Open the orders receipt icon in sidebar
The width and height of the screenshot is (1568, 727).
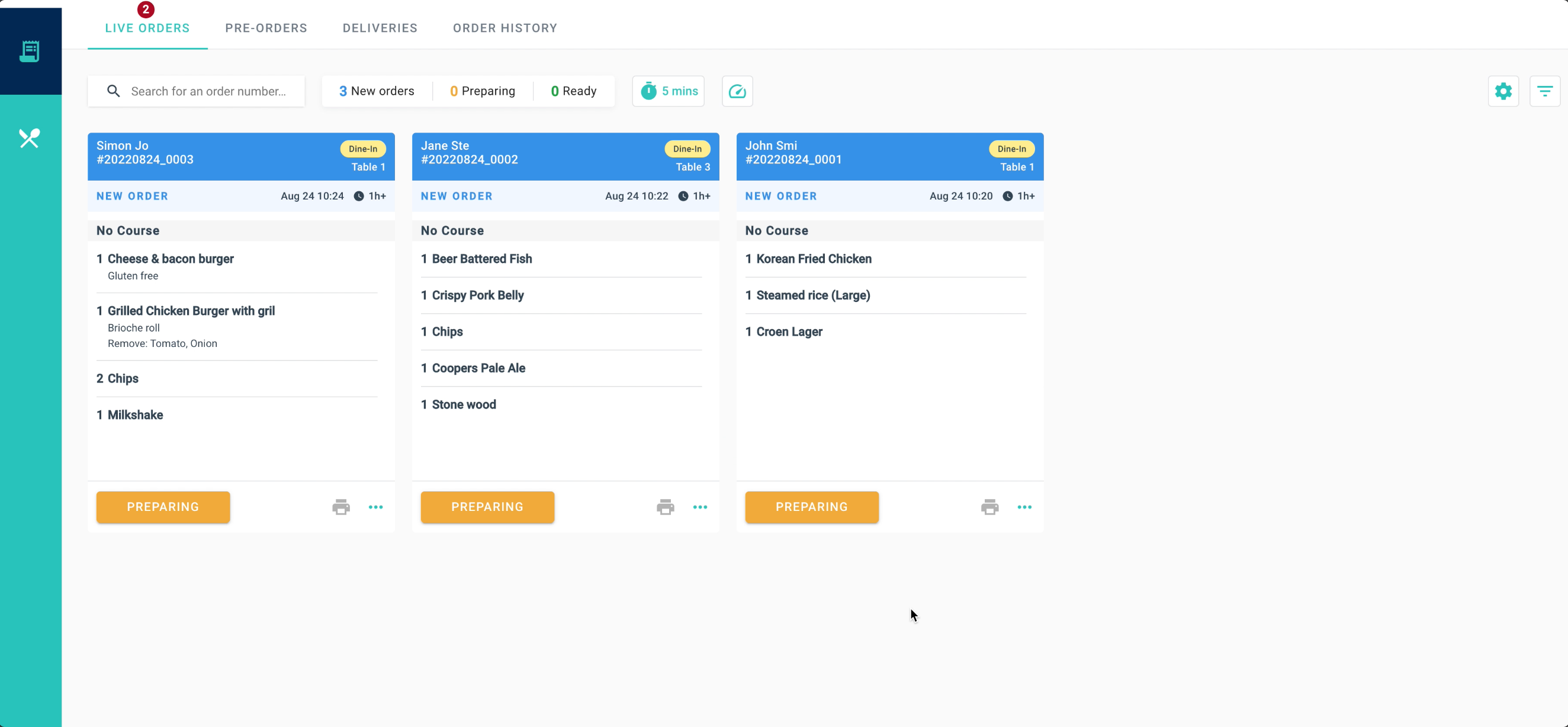pos(29,51)
